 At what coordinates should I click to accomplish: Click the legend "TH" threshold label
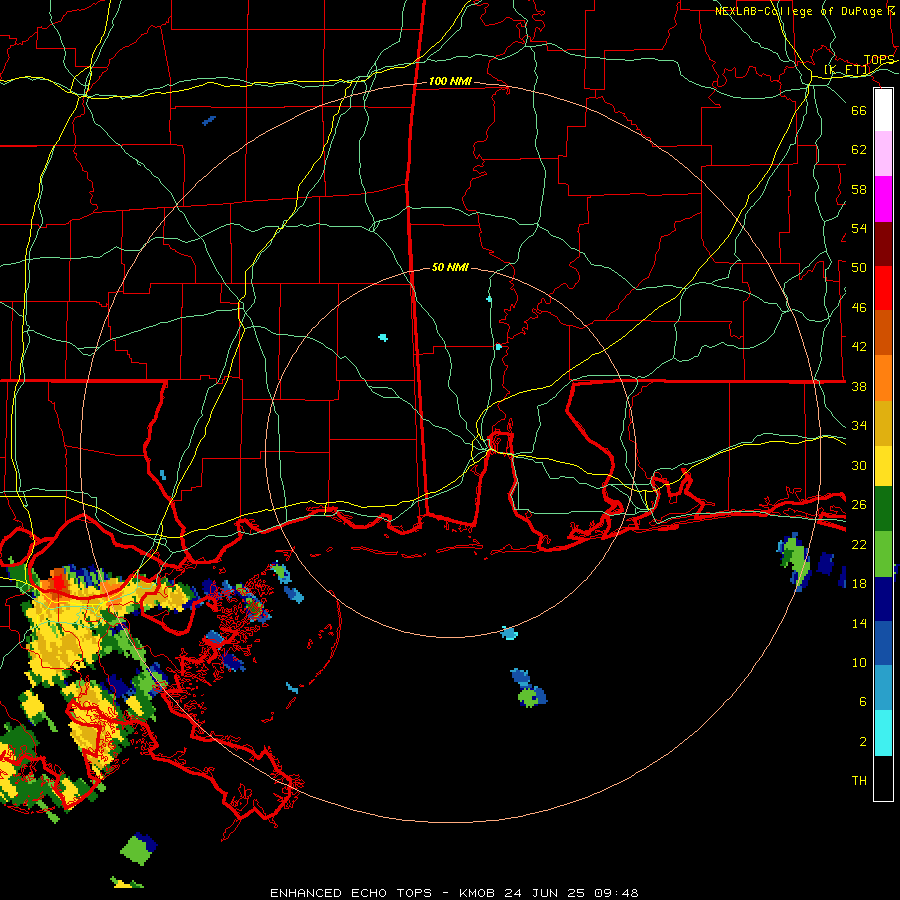click(x=859, y=781)
